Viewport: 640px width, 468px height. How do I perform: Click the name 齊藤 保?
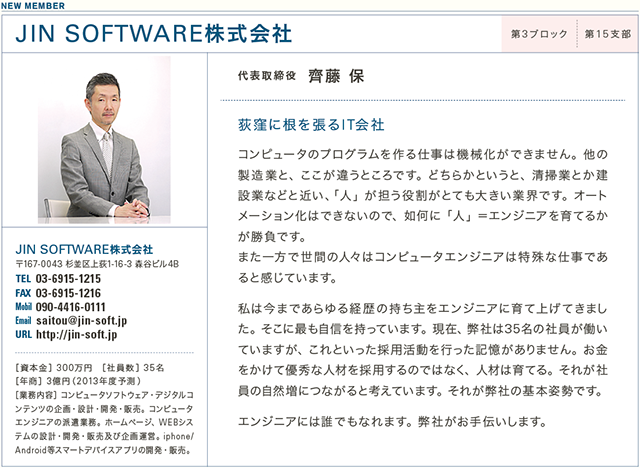336,76
